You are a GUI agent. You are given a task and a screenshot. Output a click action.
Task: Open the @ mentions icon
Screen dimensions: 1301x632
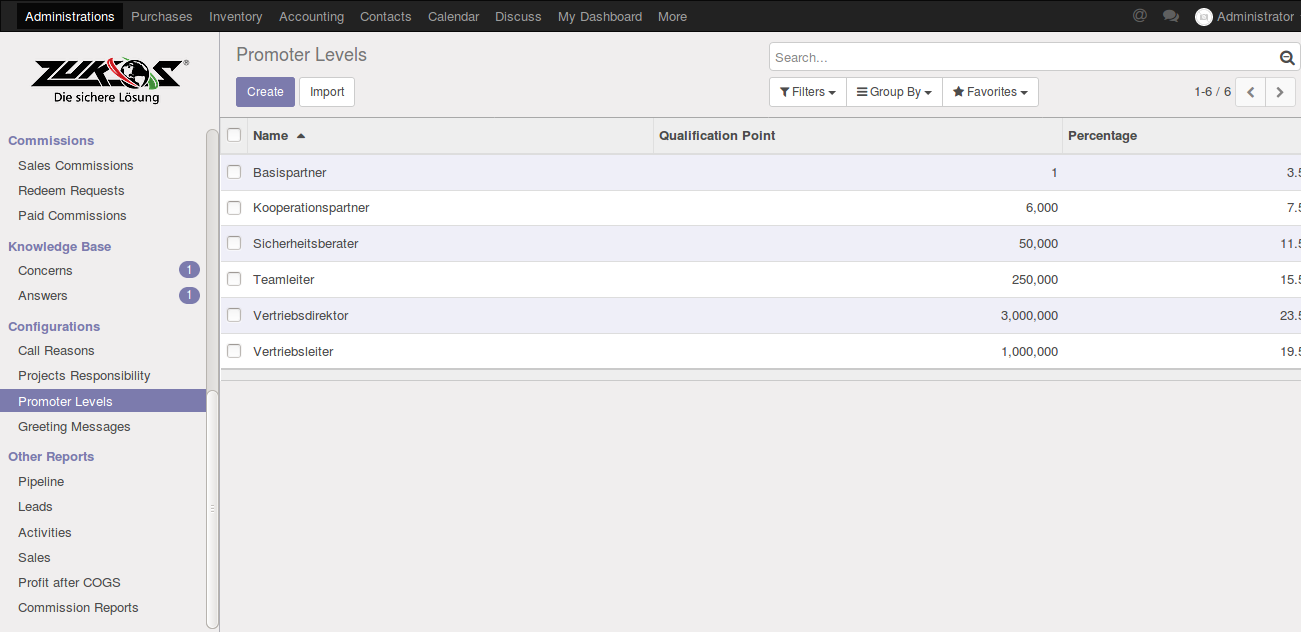1140,16
